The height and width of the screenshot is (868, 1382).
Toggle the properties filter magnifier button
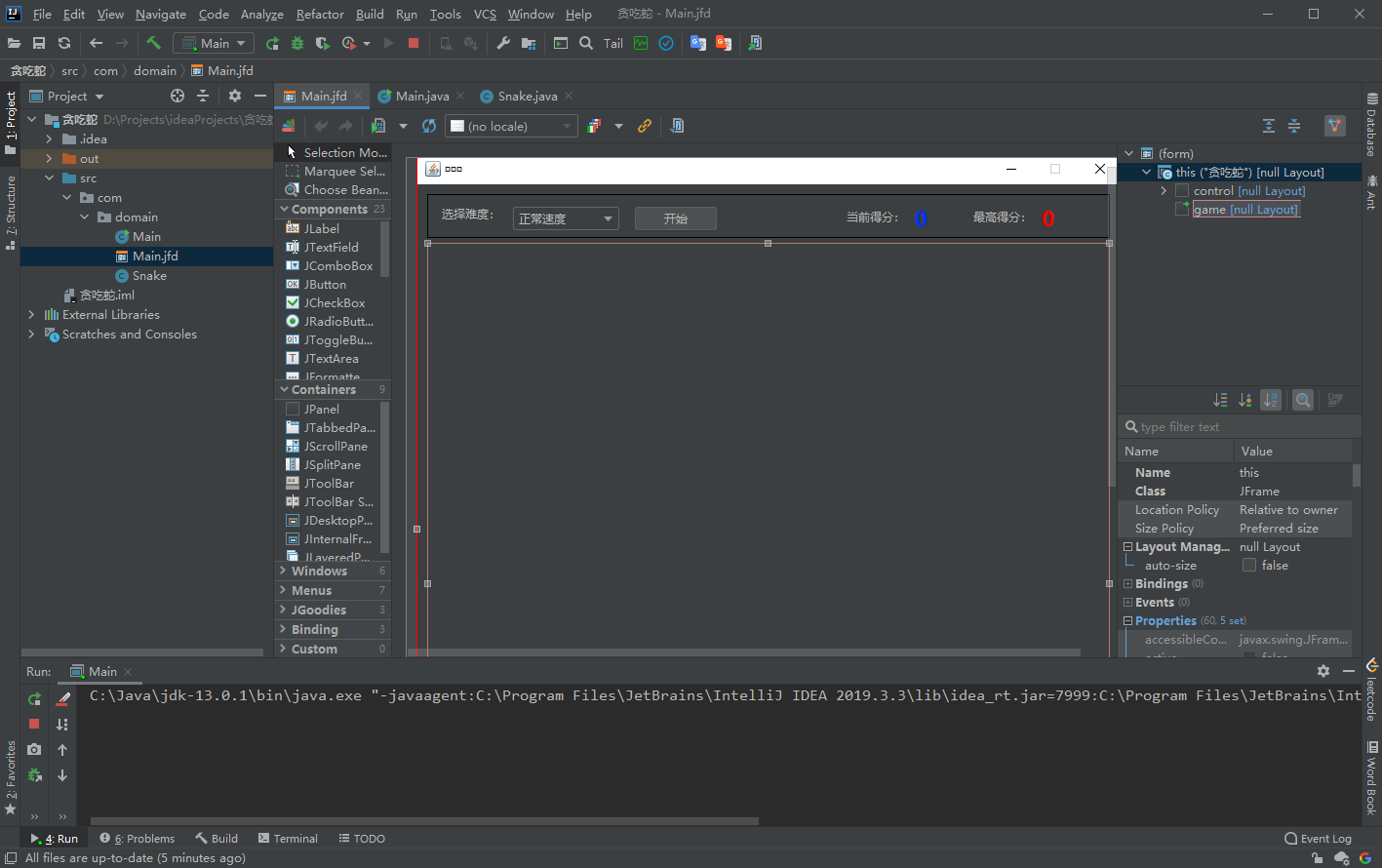1302,400
